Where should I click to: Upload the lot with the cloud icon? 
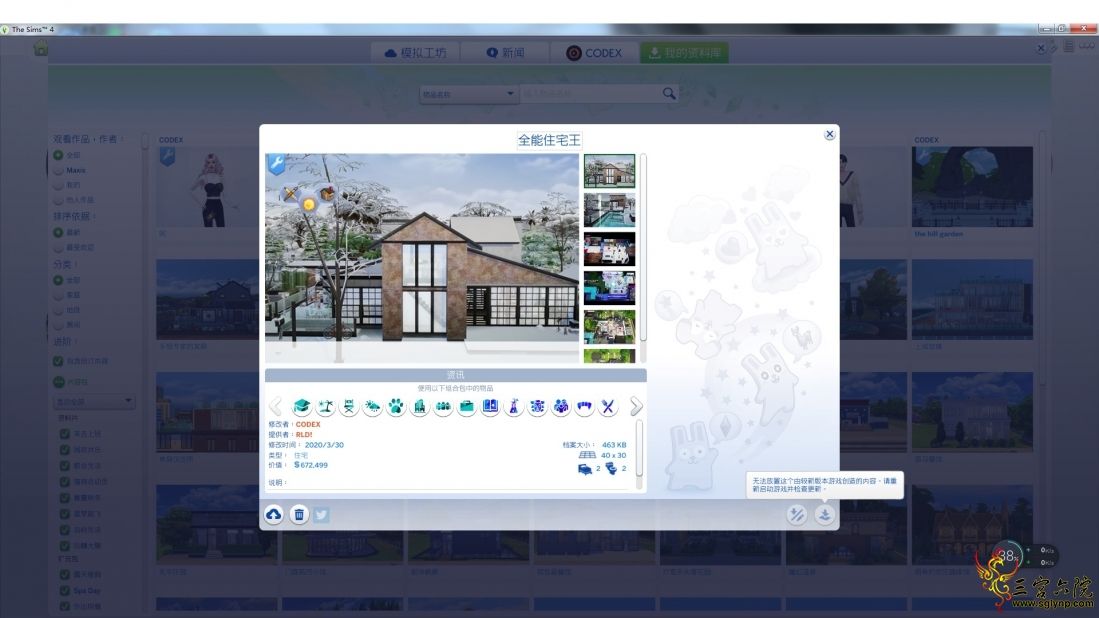coord(274,515)
